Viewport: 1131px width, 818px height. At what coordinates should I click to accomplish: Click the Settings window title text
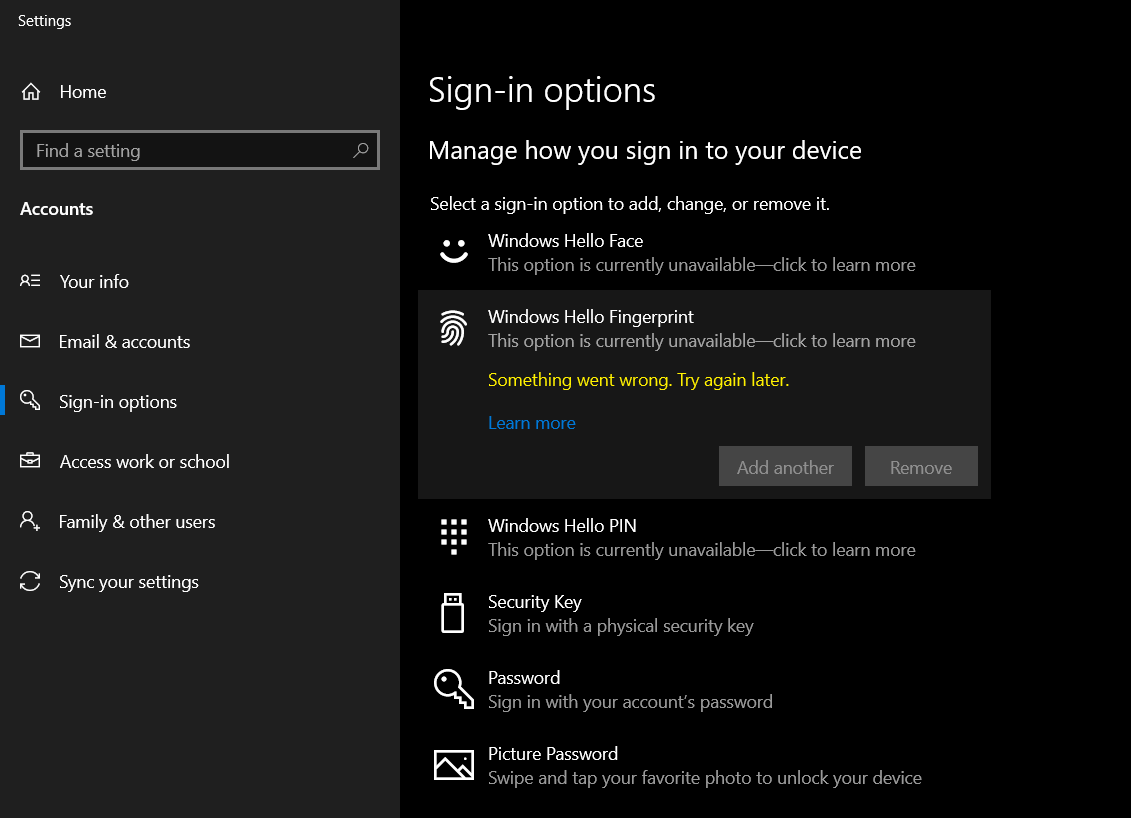[x=44, y=21]
